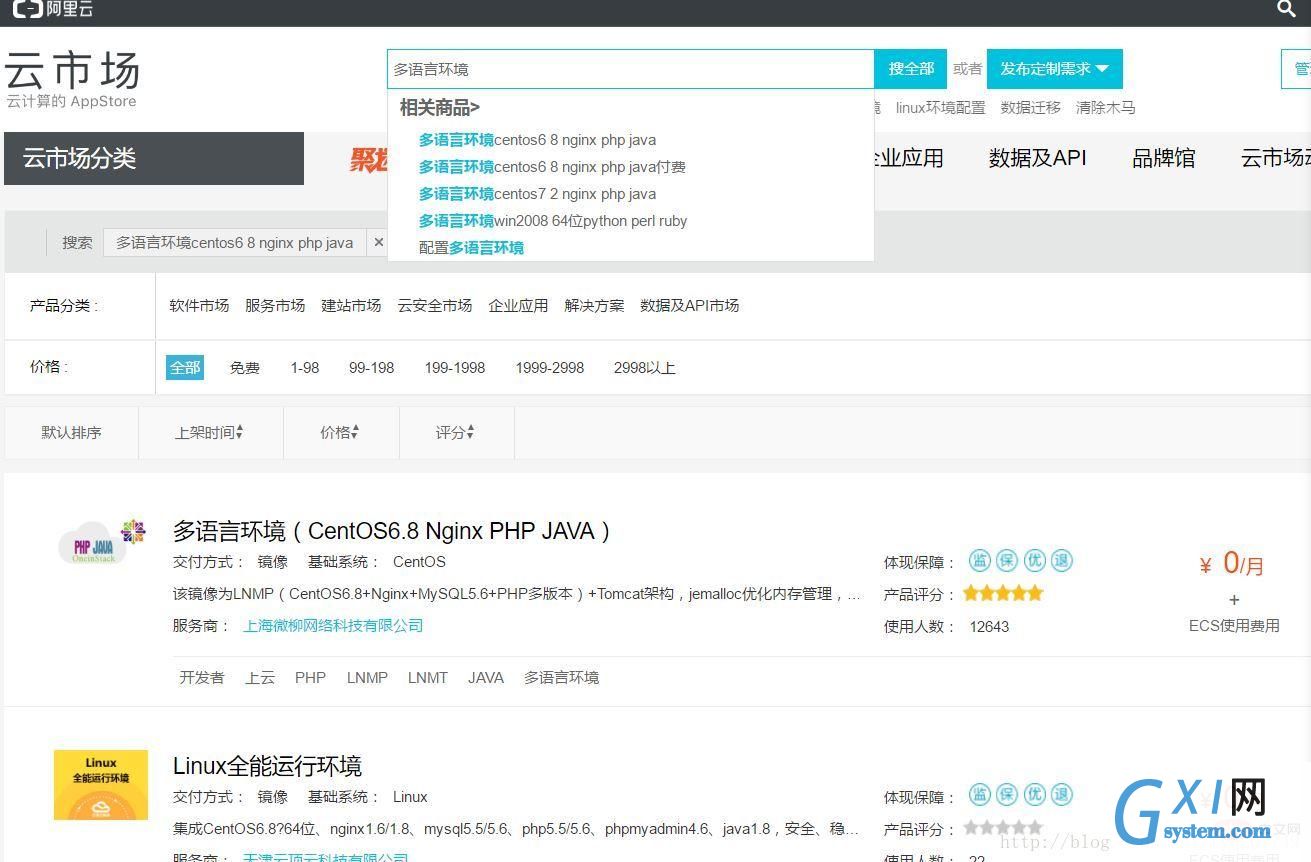Image resolution: width=1311 pixels, height=862 pixels.
Task: Click the Aliyun logo in the top bar
Action: click(x=53, y=9)
